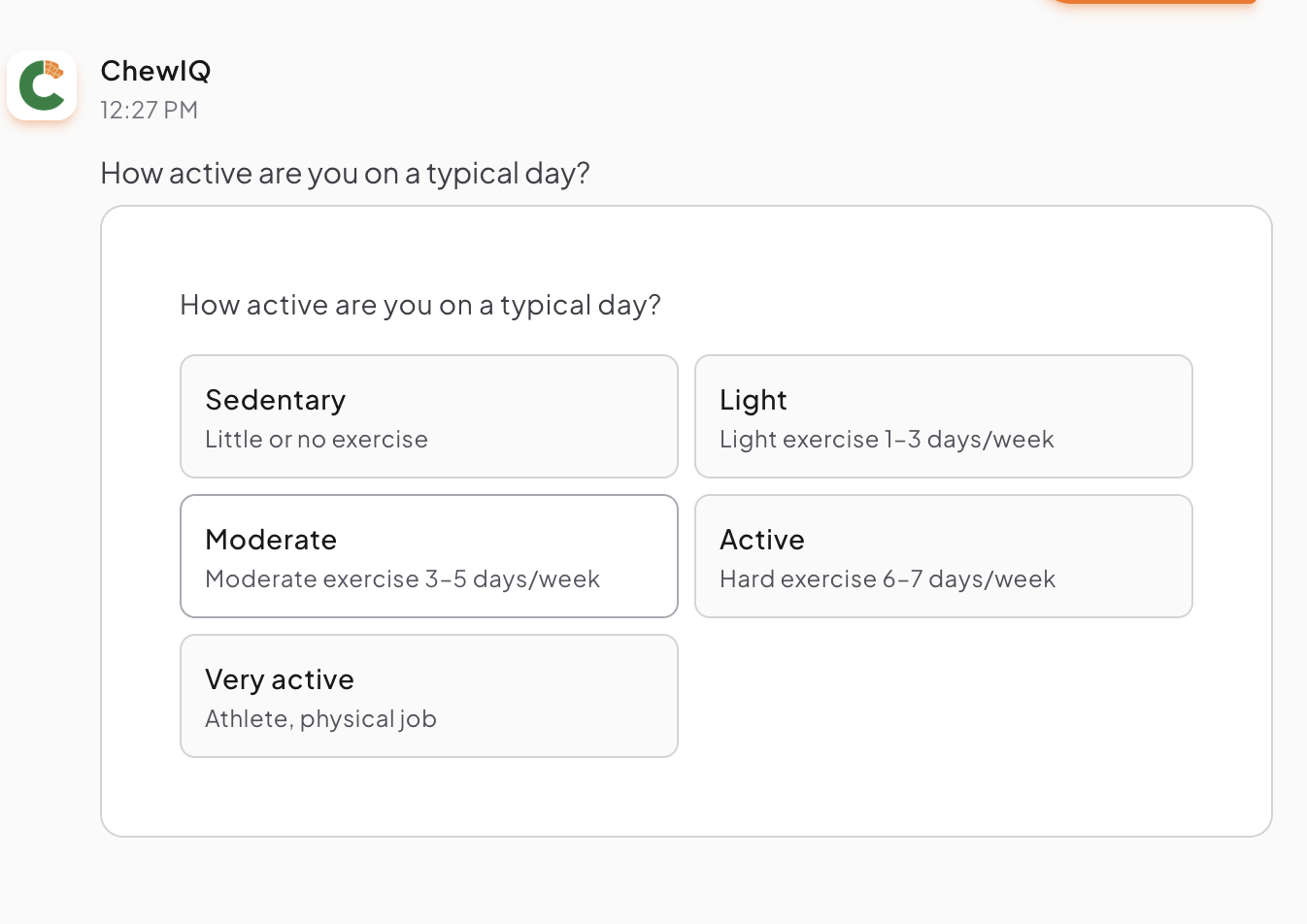Select the Light activity option
This screenshot has width=1307, height=924.
(x=943, y=415)
